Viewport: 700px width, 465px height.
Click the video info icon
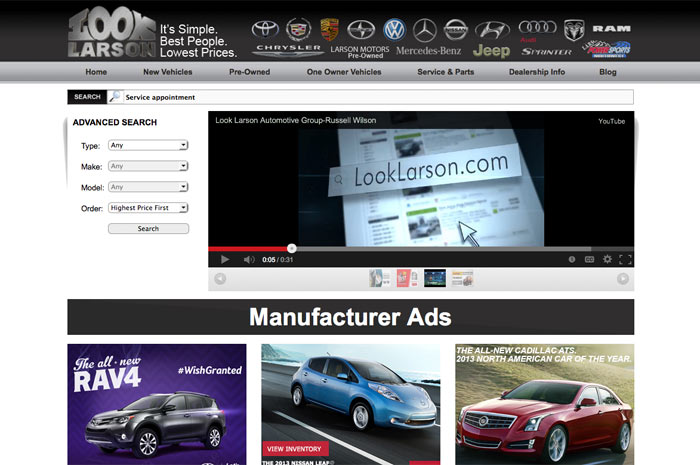coord(571,259)
